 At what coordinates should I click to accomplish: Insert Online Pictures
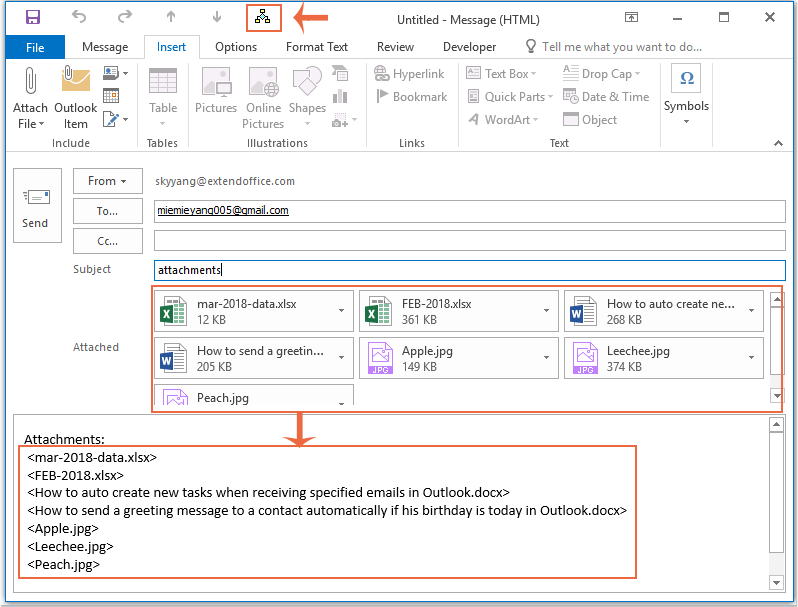pos(263,98)
